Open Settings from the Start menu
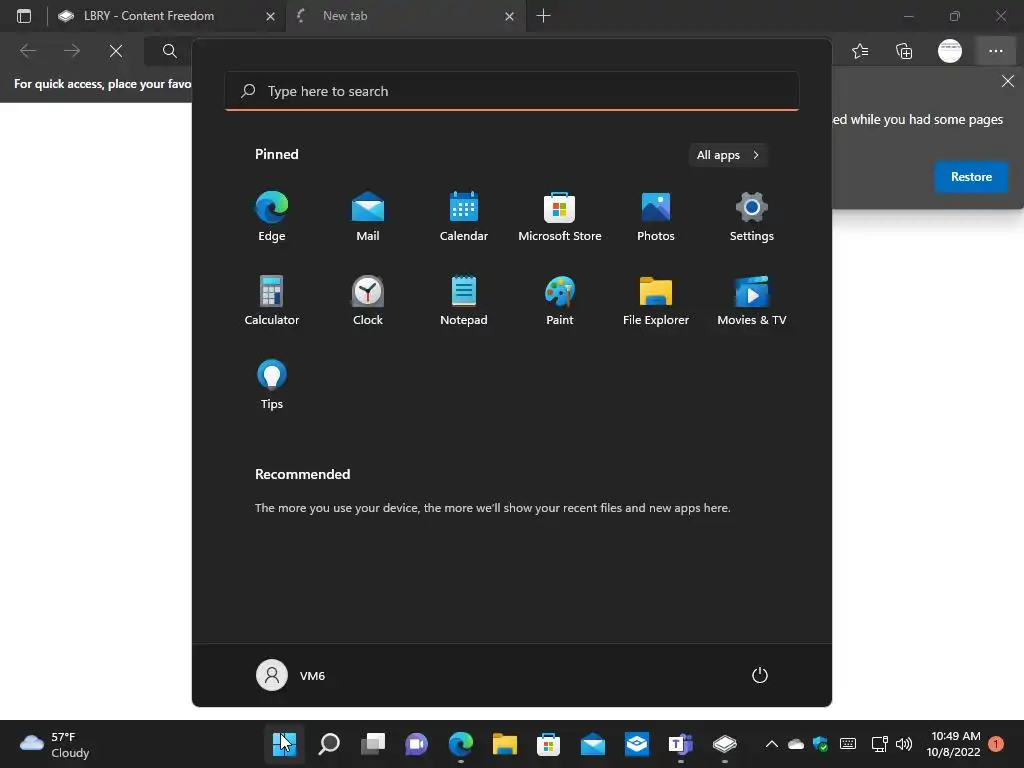1024x768 pixels. [x=752, y=216]
